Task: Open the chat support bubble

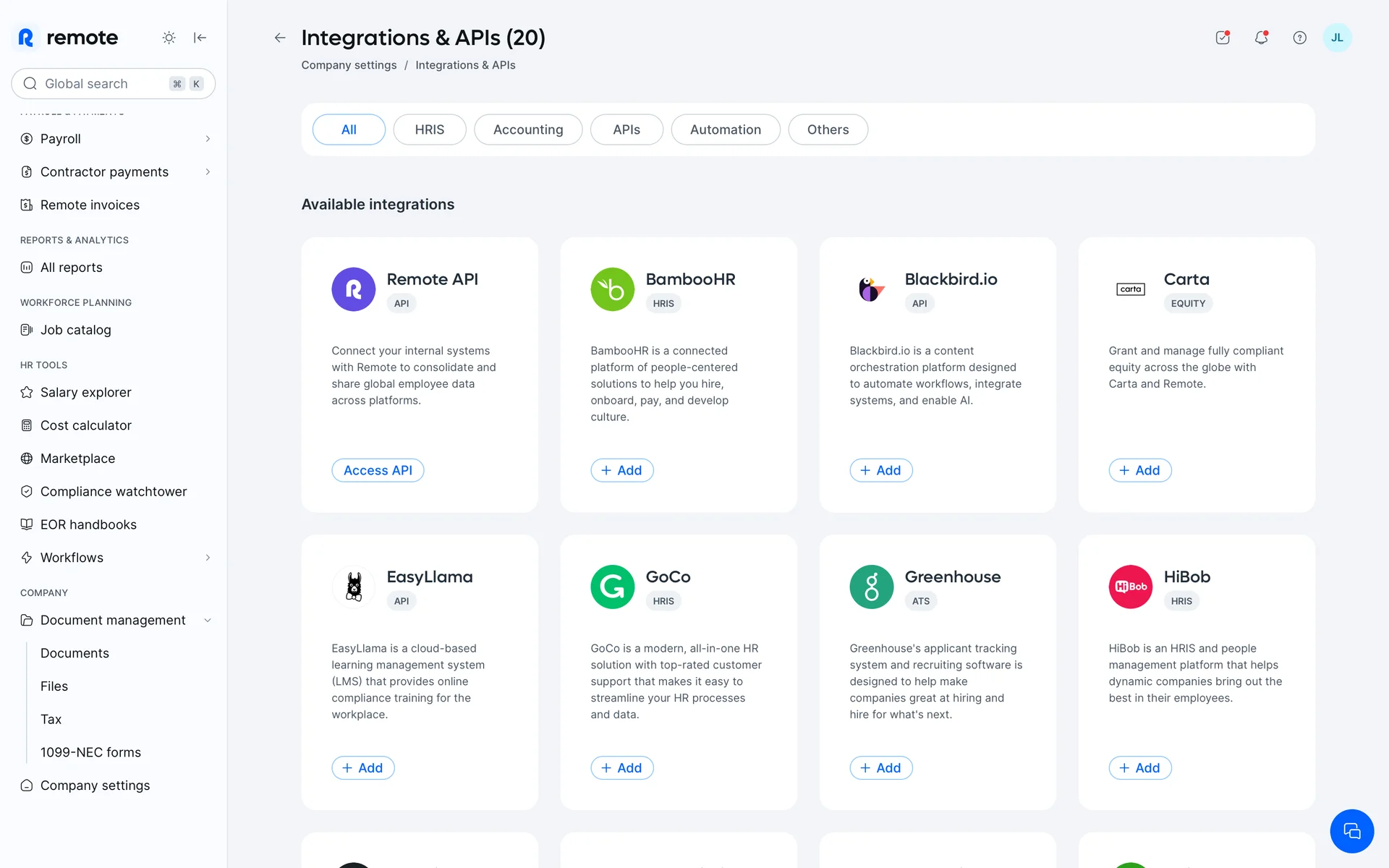Action: (x=1351, y=831)
